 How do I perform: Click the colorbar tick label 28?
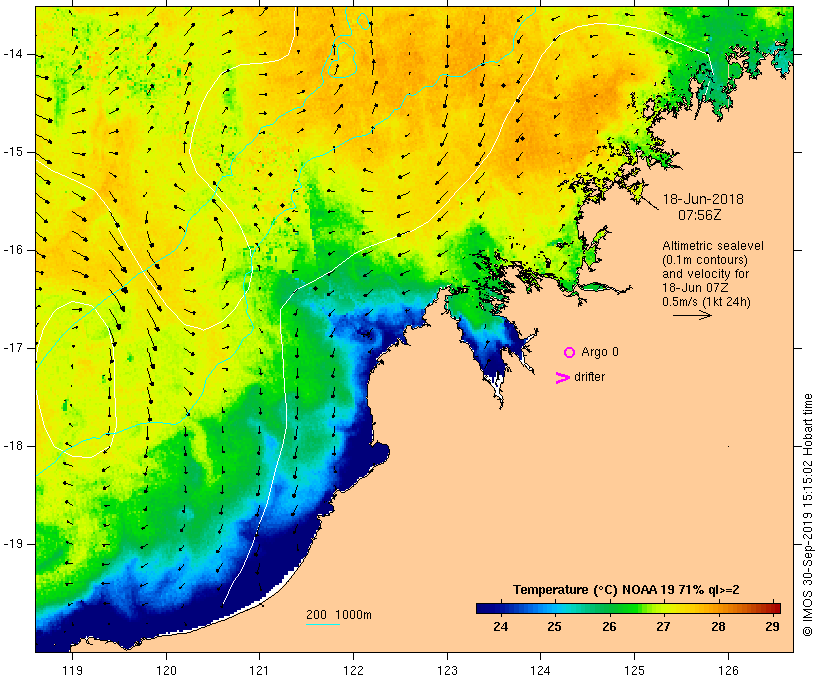click(718, 626)
